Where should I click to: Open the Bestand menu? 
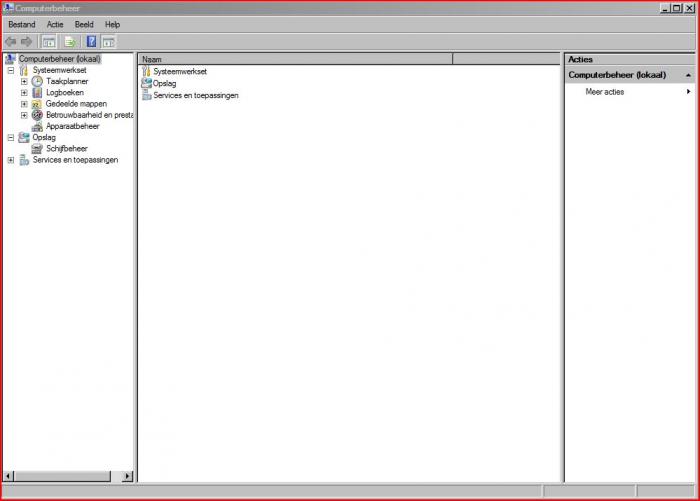[x=21, y=25]
